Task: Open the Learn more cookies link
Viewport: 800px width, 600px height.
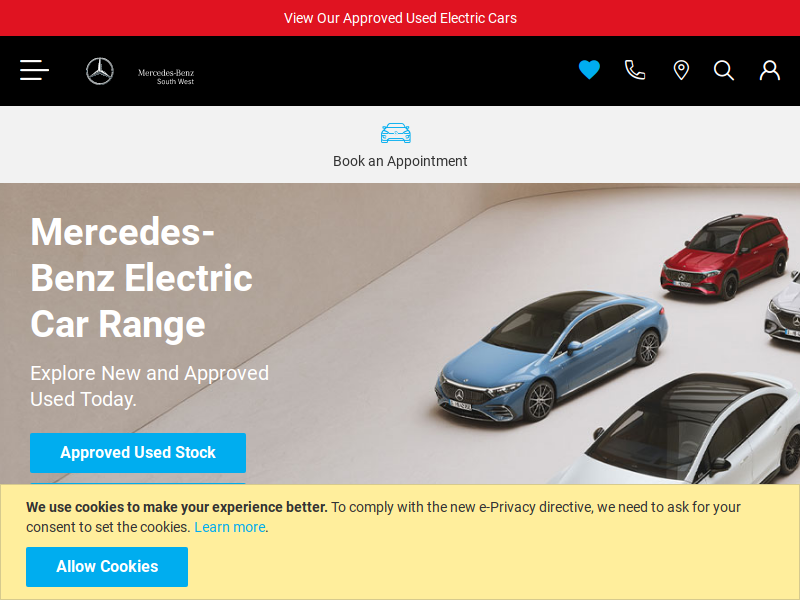Action: (x=230, y=527)
